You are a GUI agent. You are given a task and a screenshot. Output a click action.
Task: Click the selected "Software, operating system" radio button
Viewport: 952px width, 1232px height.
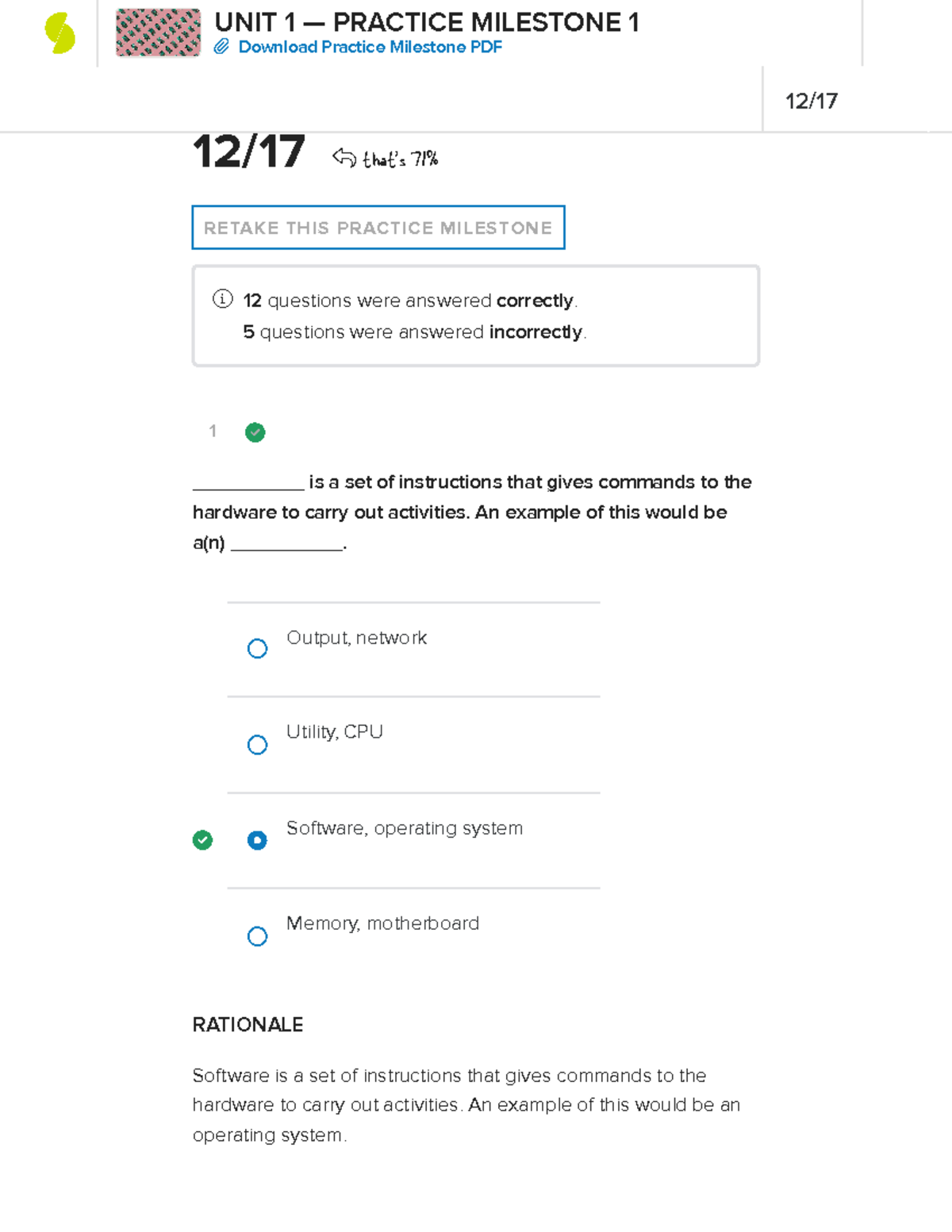[257, 839]
